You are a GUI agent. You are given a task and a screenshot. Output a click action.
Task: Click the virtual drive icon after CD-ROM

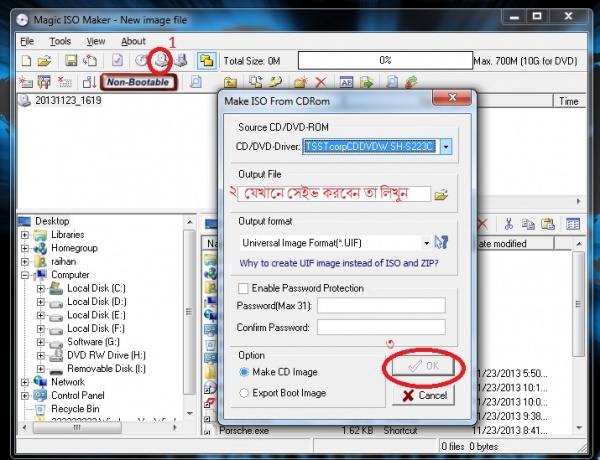[x=181, y=60]
